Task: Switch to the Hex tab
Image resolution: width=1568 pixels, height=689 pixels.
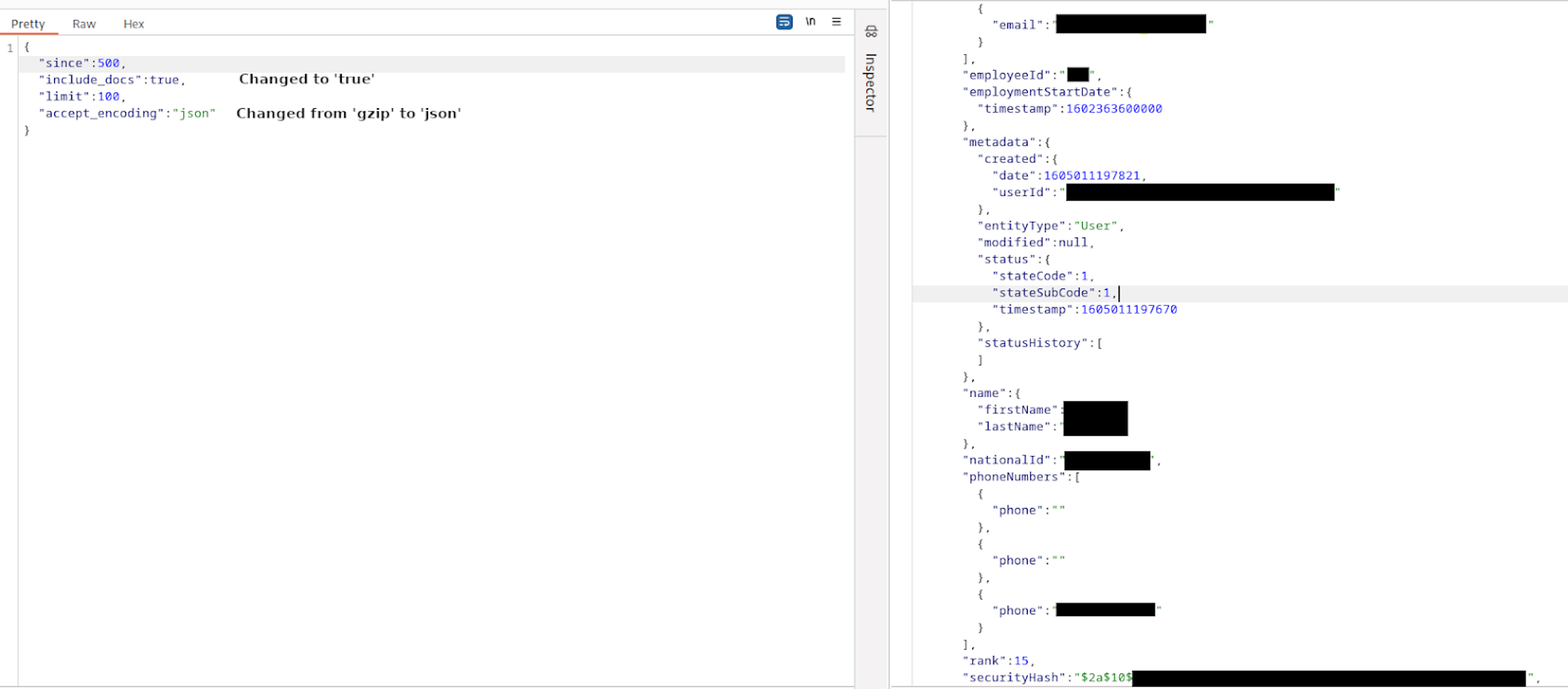Action: click(x=134, y=24)
